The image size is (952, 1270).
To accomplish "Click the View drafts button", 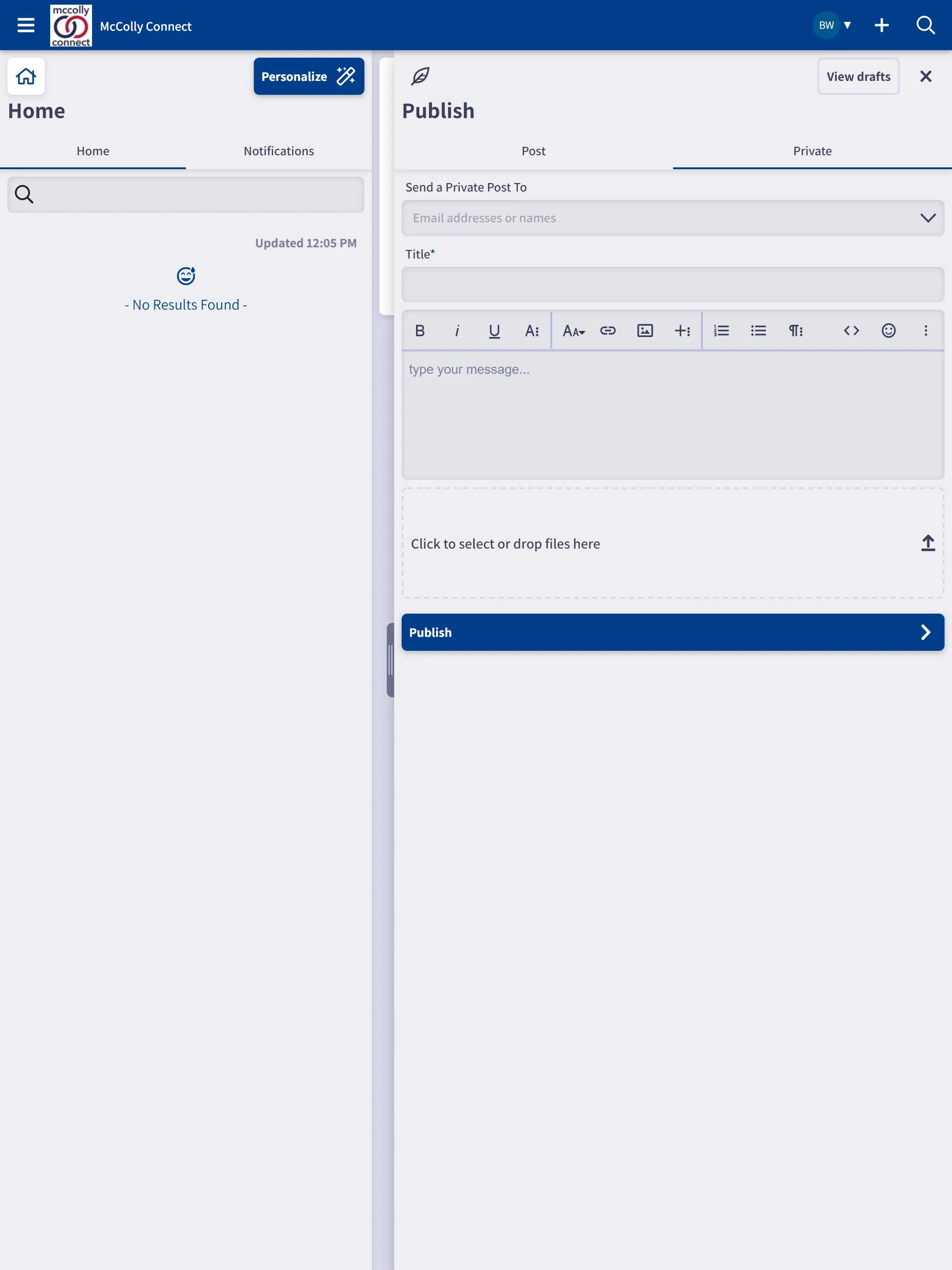I will 857,76.
